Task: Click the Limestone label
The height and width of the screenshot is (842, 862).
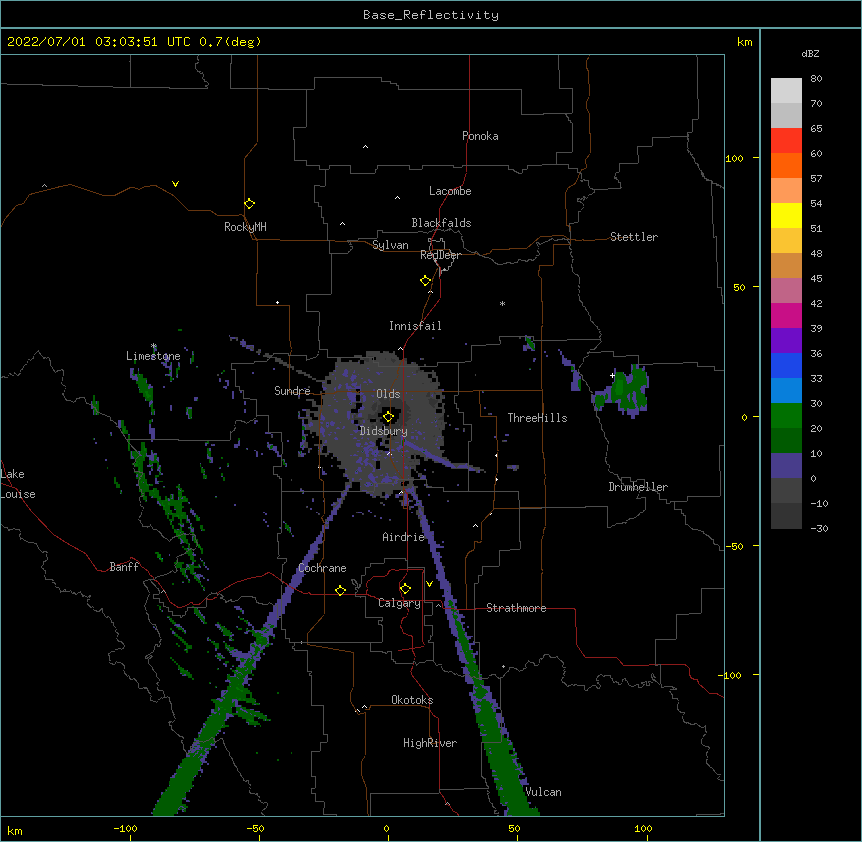Action: [x=153, y=356]
